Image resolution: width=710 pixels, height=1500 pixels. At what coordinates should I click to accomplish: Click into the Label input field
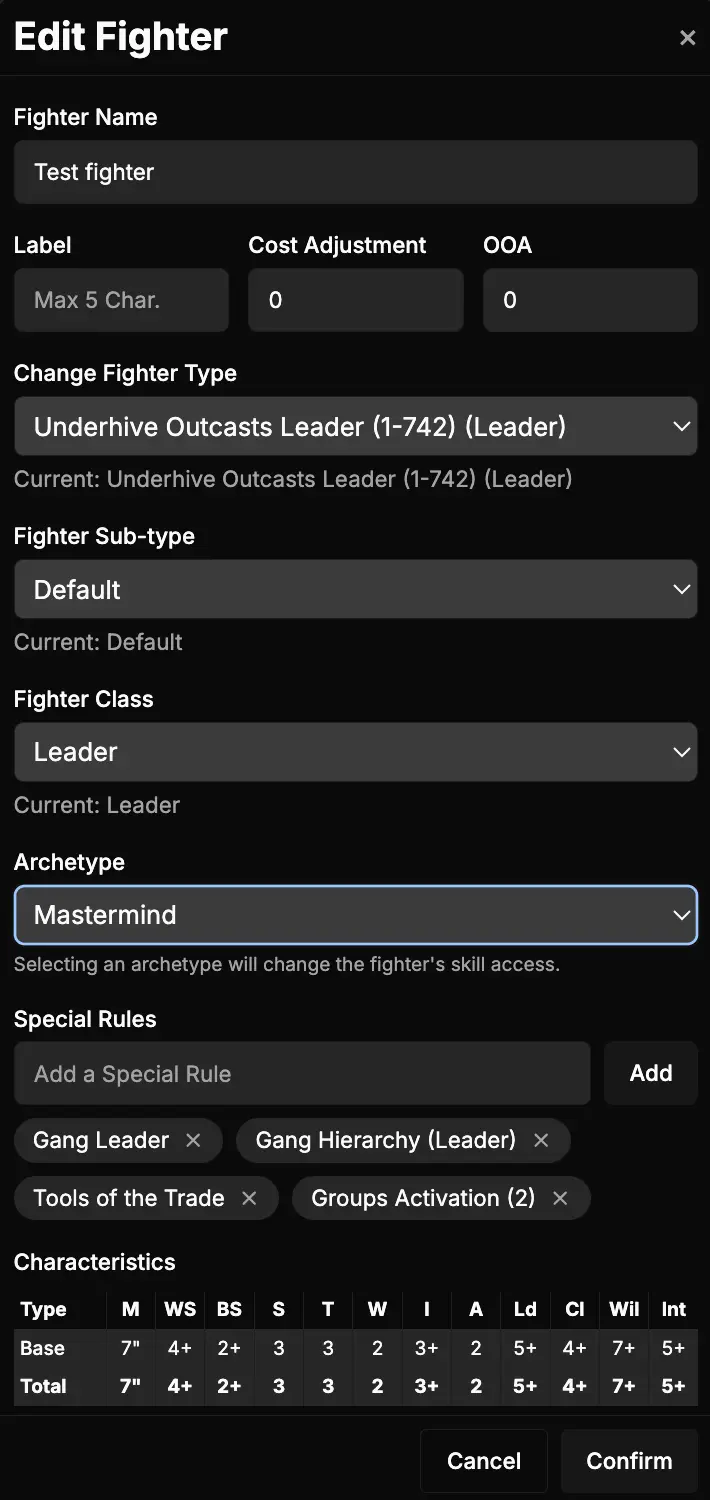[x=121, y=300]
